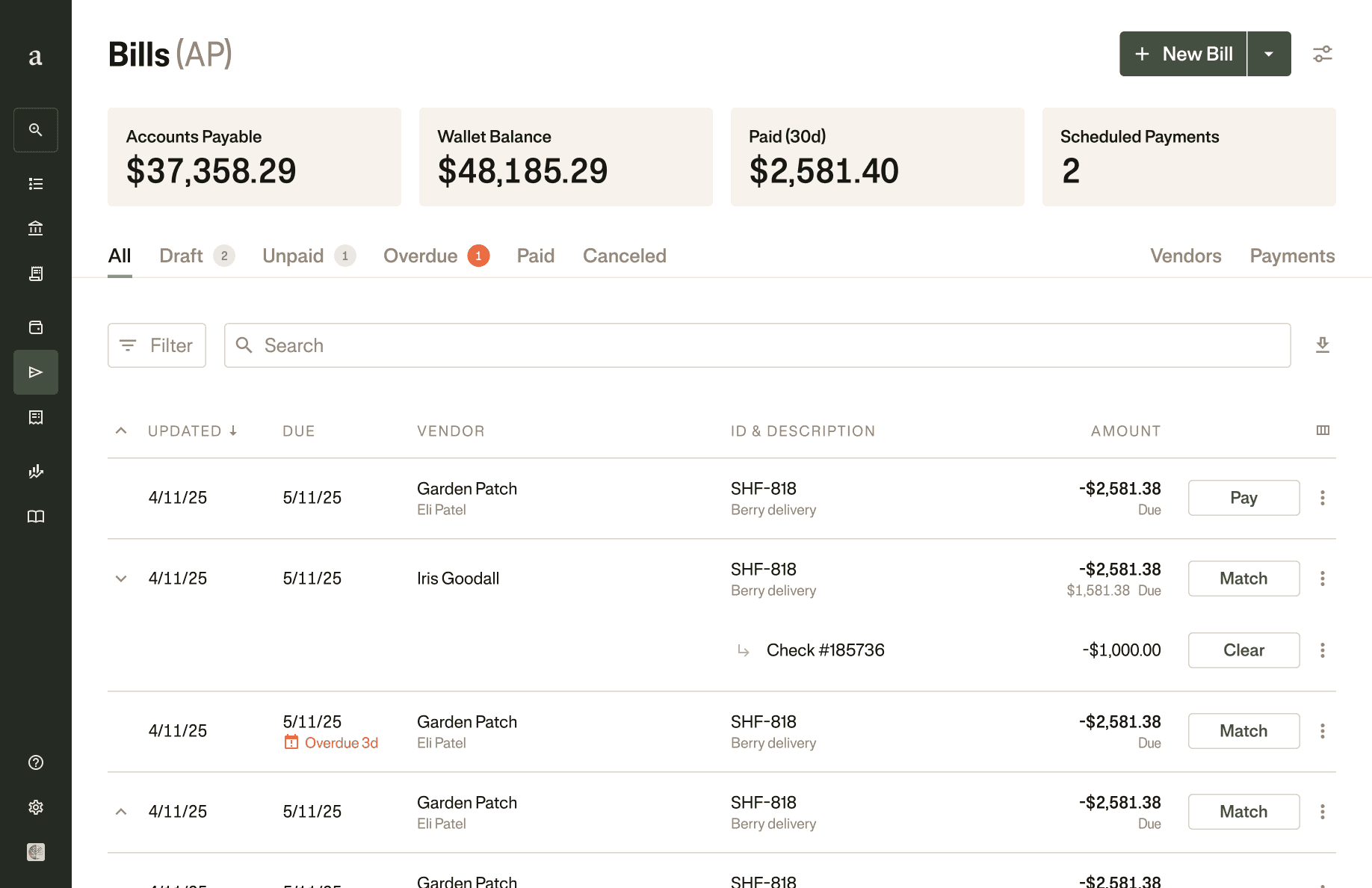Image resolution: width=1372 pixels, height=888 pixels.
Task: Select the active Bills paper-plane icon
Action: tap(36, 371)
